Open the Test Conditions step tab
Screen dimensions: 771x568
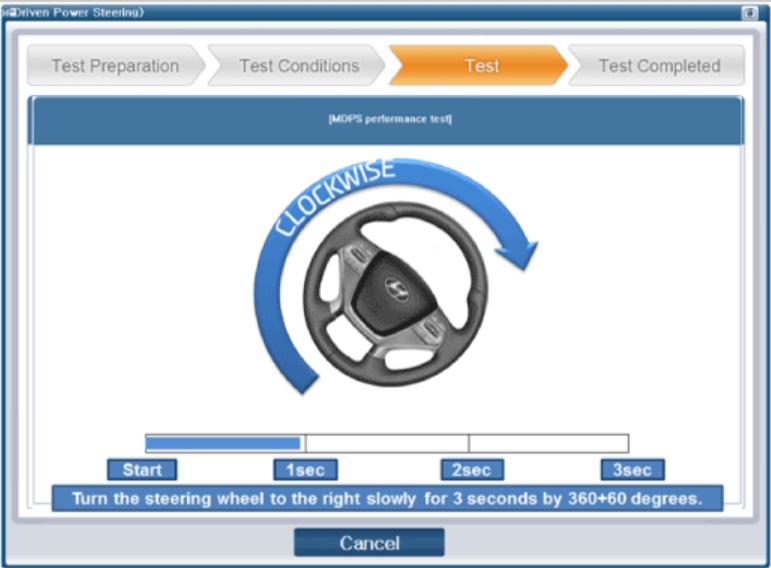[299, 65]
